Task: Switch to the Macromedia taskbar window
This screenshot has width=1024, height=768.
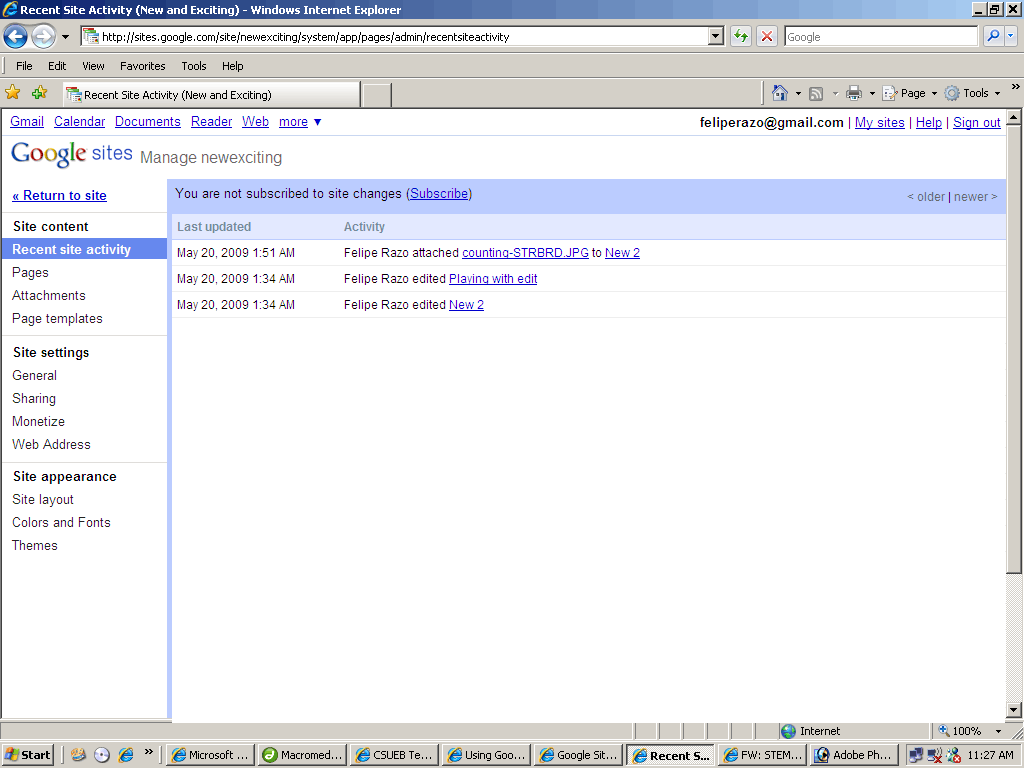Action: pyautogui.click(x=302, y=755)
